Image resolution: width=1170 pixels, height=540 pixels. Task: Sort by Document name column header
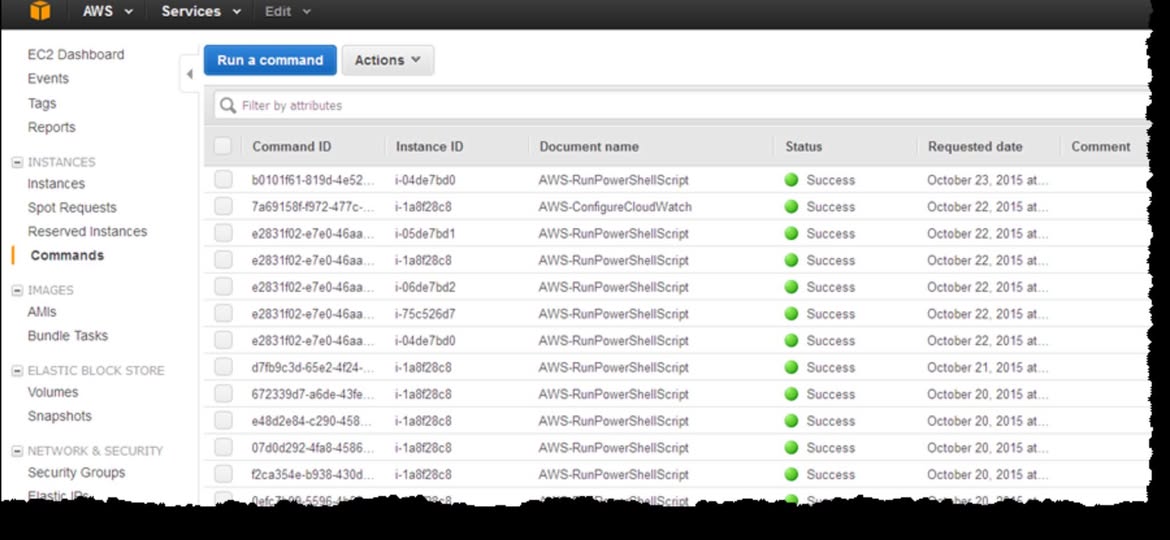(x=589, y=147)
